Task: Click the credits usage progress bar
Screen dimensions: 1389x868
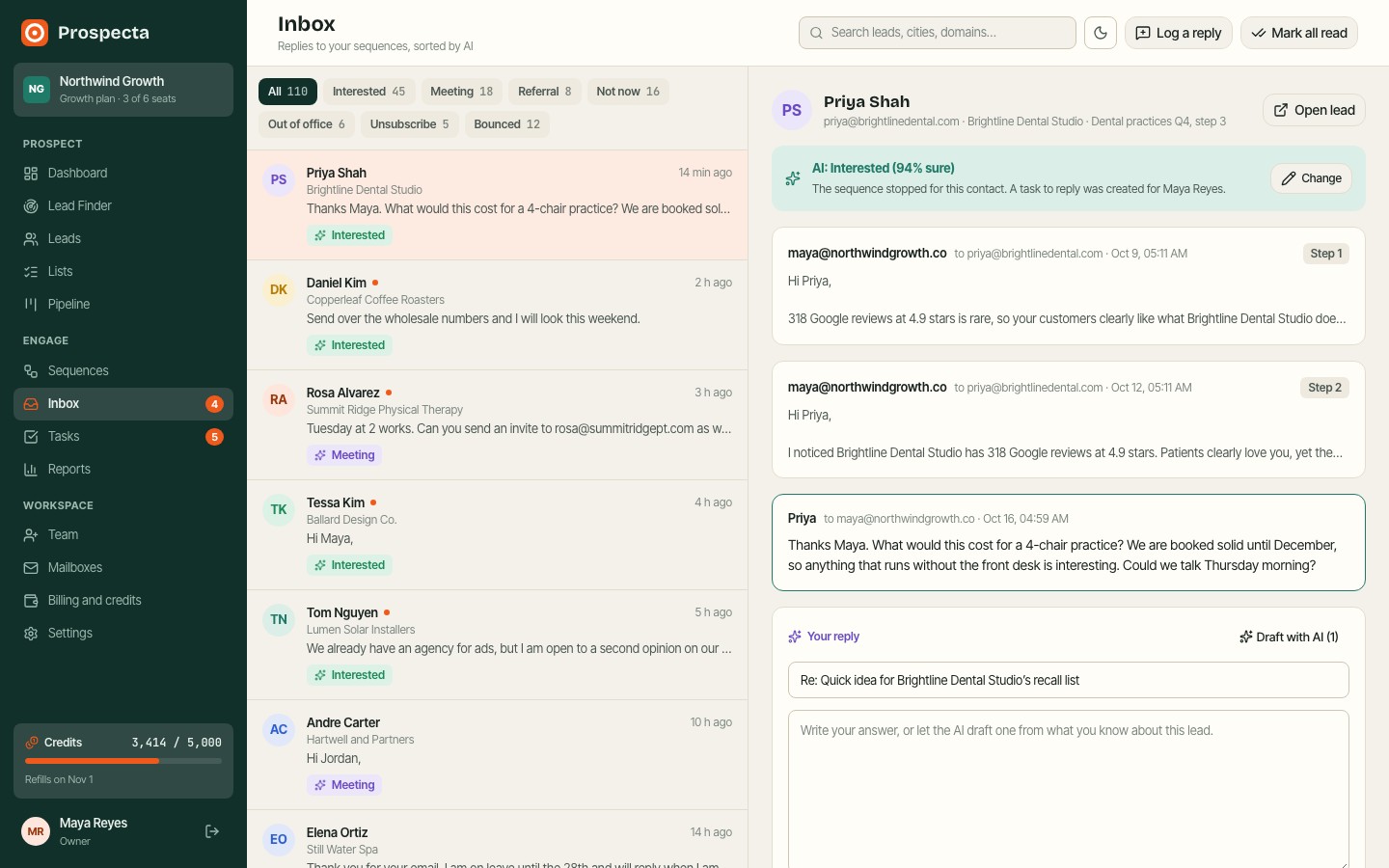Action: (123, 761)
